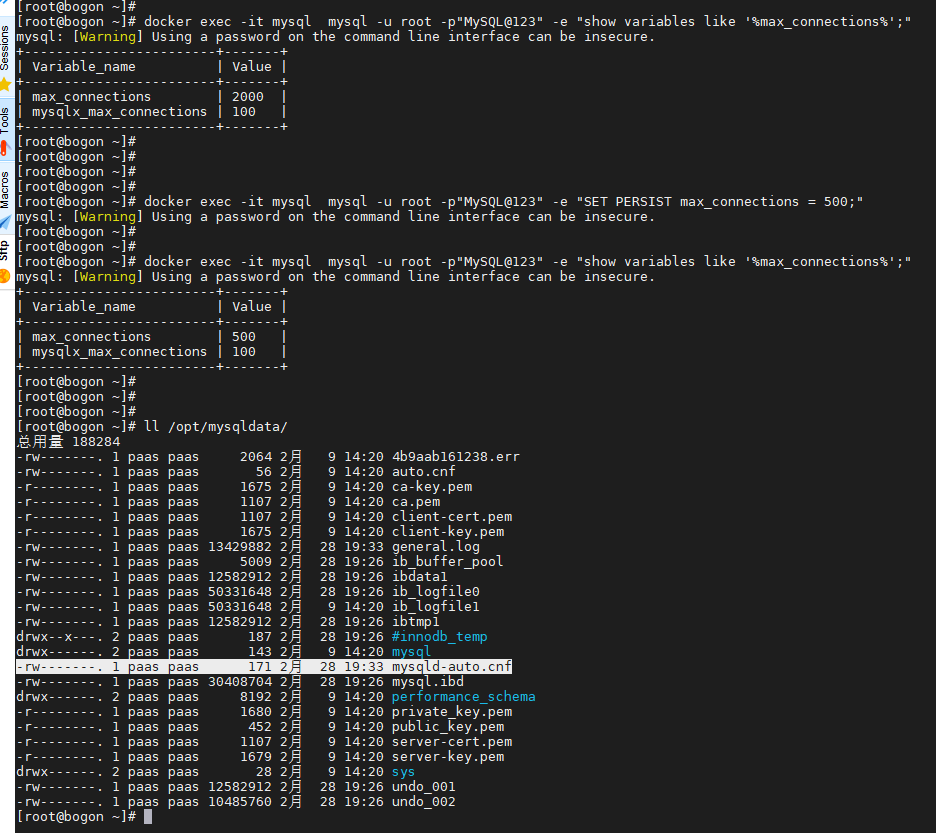The height and width of the screenshot is (833, 936).
Task: Click the max_connections value 2000
Action: pos(248,97)
